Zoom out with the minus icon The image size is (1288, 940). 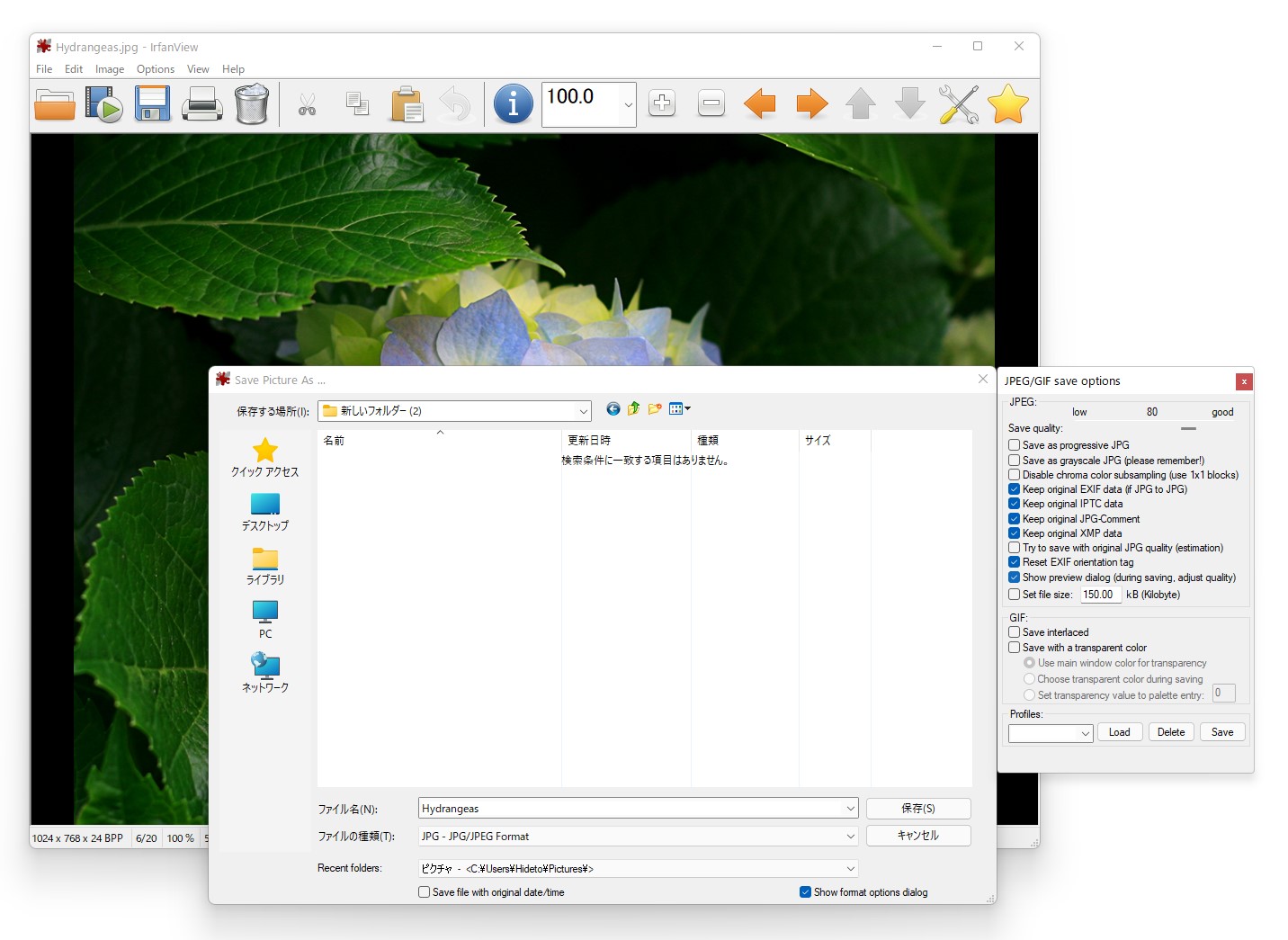(x=711, y=103)
